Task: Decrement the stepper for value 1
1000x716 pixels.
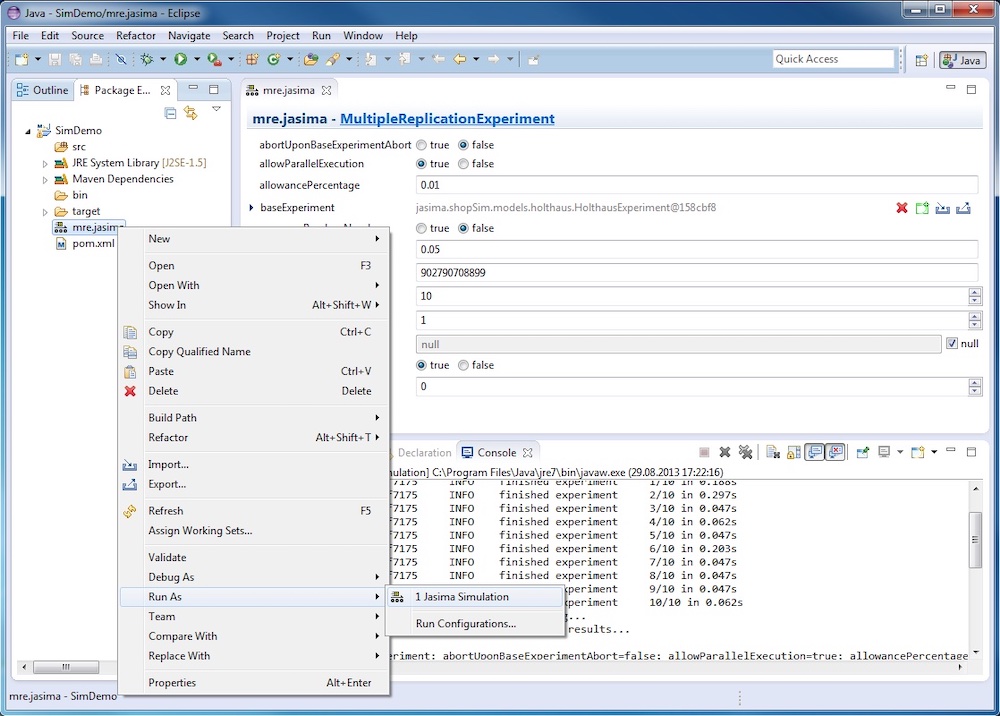Action: point(974,325)
